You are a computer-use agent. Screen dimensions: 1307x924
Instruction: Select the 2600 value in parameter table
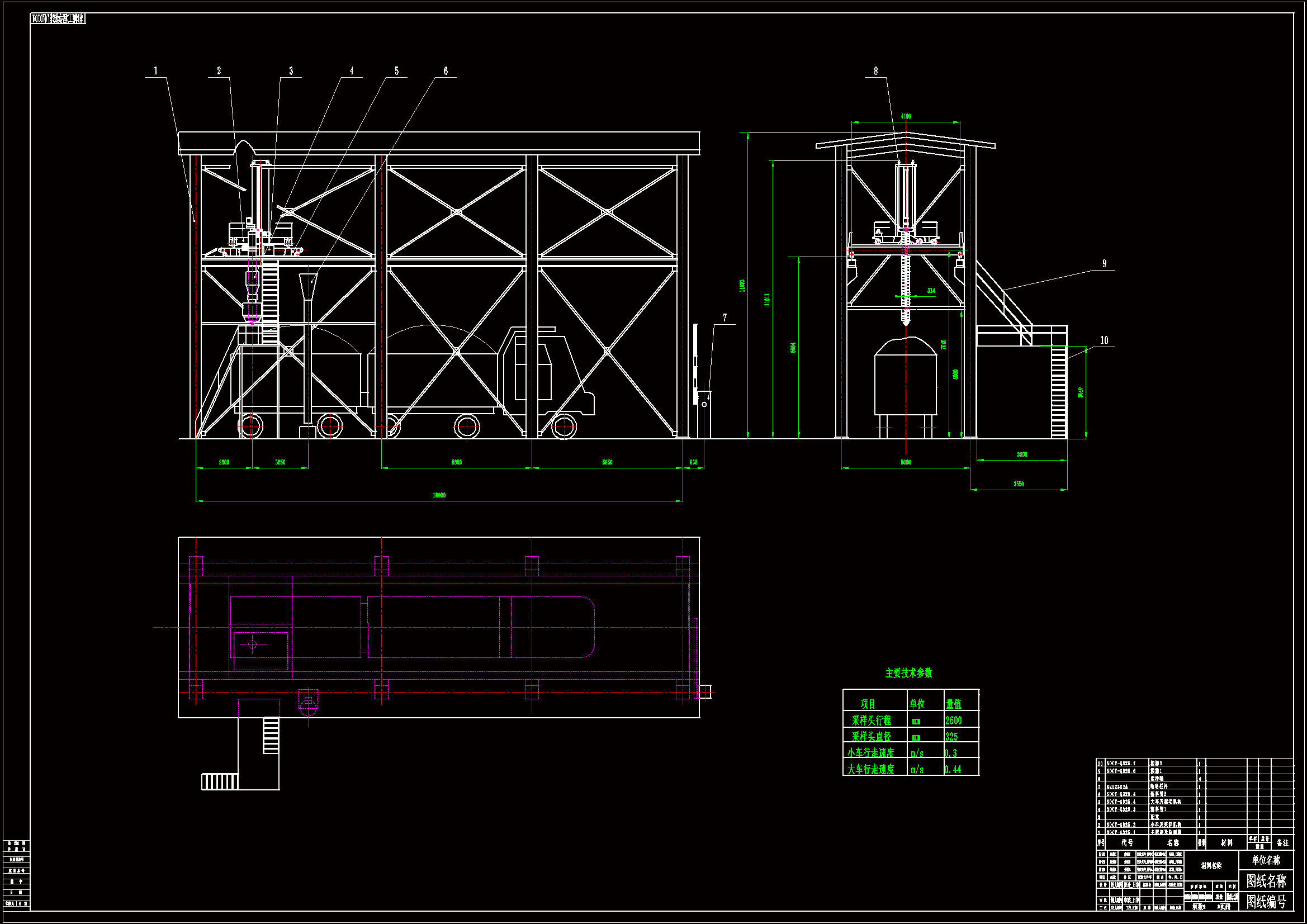tap(954, 721)
